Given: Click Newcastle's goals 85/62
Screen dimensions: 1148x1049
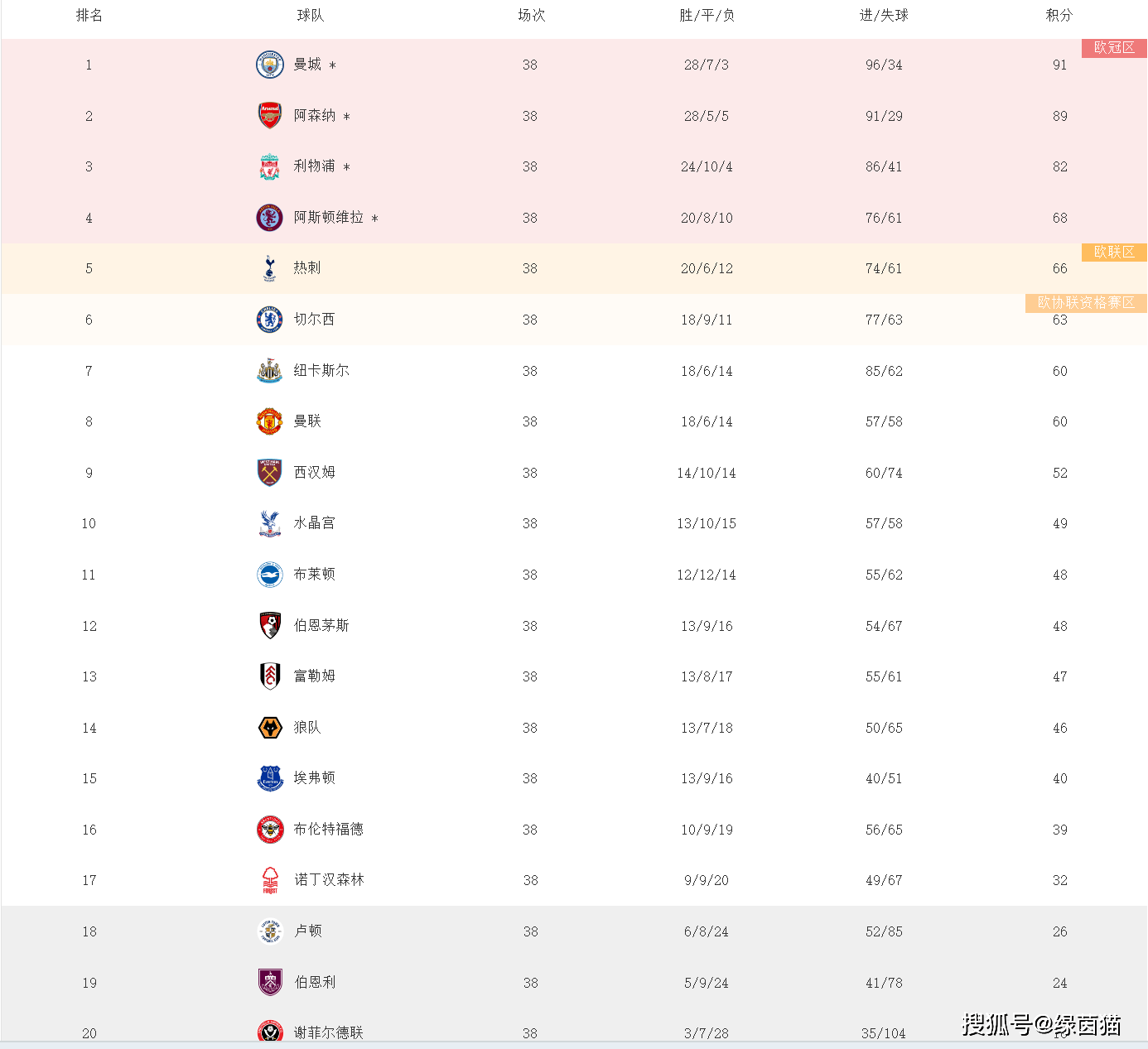Looking at the screenshot, I should [884, 372].
